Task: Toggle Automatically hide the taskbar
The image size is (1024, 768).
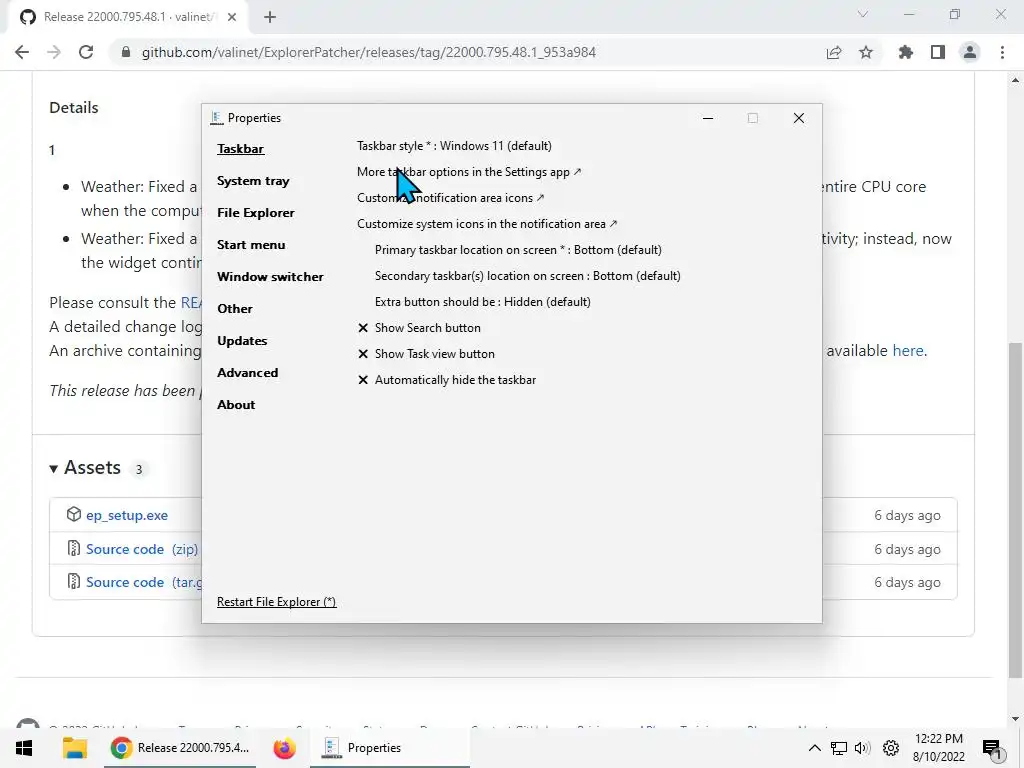Action: click(447, 380)
